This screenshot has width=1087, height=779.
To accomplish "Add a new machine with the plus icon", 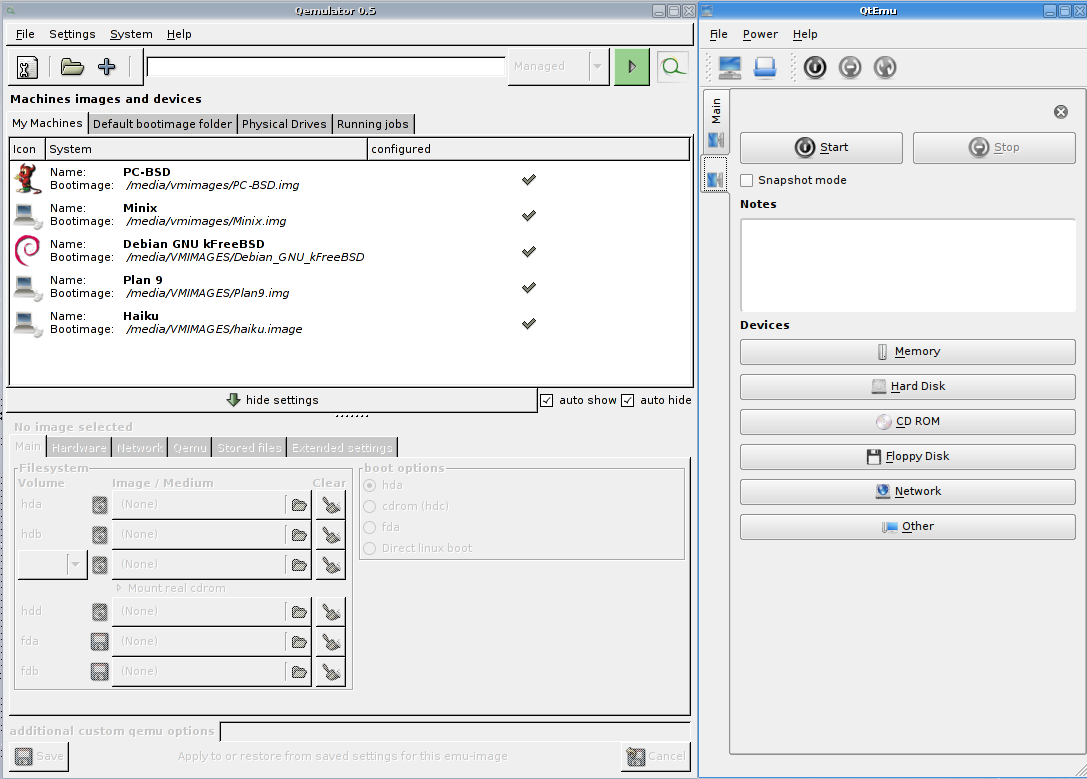I will tap(107, 67).
